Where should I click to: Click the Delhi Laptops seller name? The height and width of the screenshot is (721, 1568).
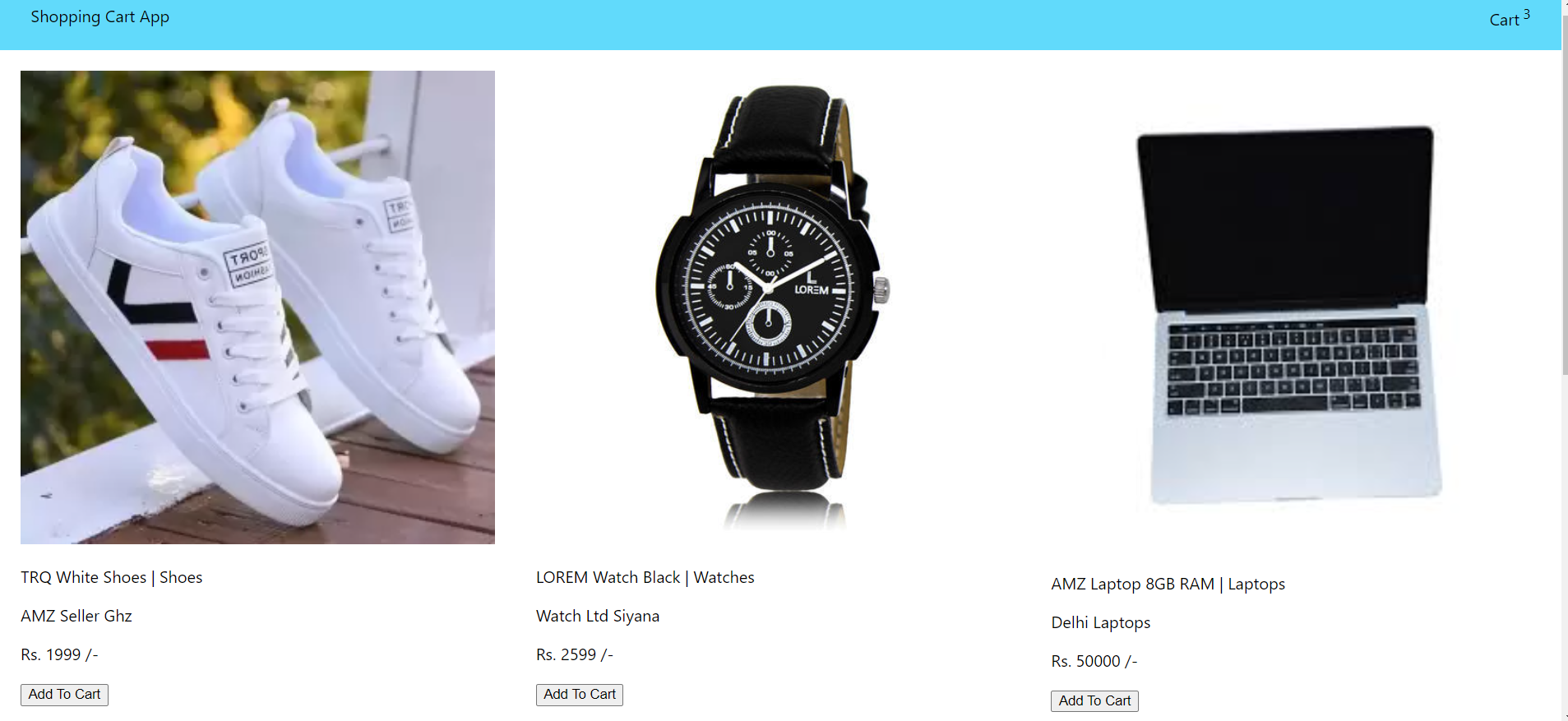(x=1101, y=623)
